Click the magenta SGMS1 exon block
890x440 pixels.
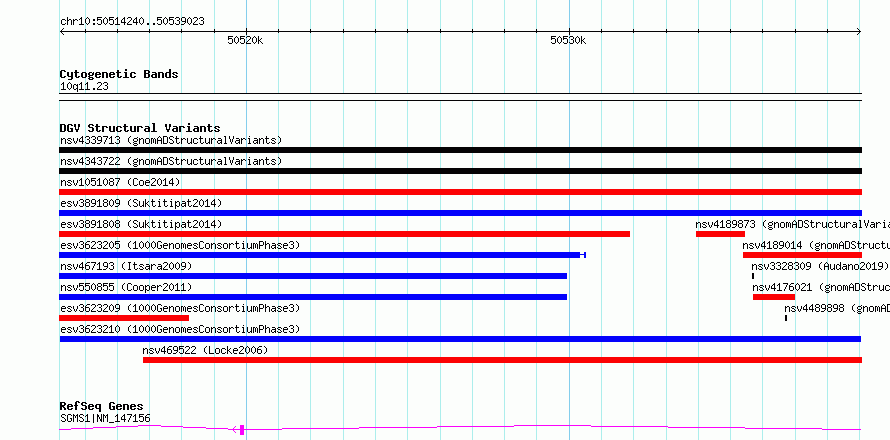(242, 430)
